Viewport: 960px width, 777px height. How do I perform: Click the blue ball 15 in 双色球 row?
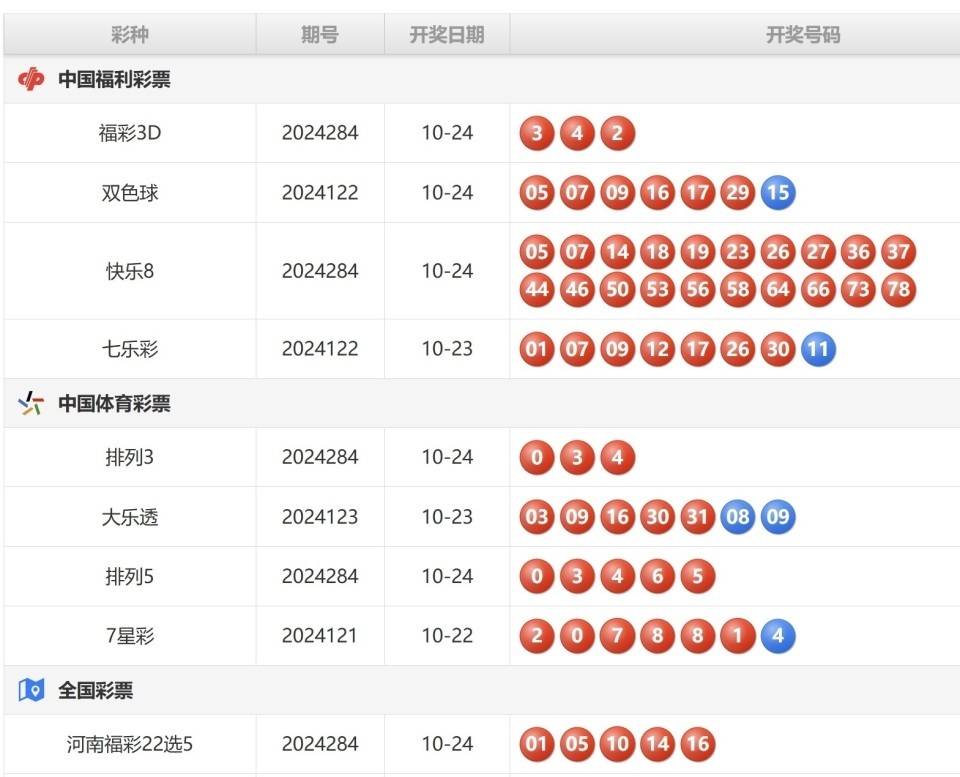tap(778, 192)
